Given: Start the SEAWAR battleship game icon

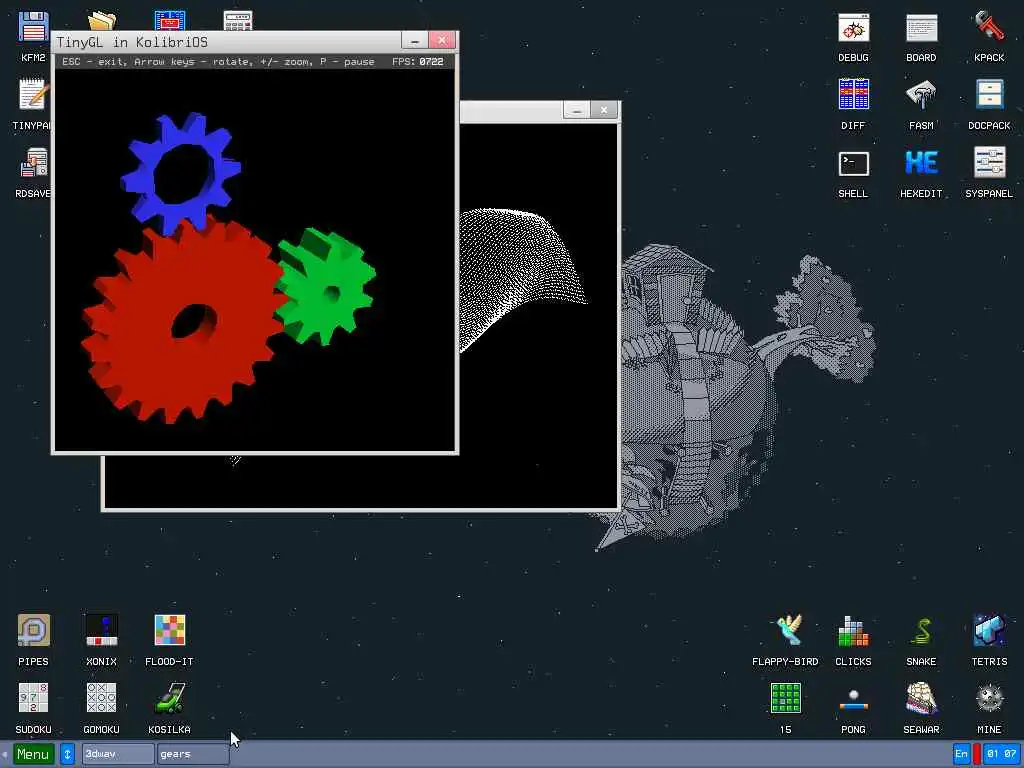Looking at the screenshot, I should click(921, 699).
